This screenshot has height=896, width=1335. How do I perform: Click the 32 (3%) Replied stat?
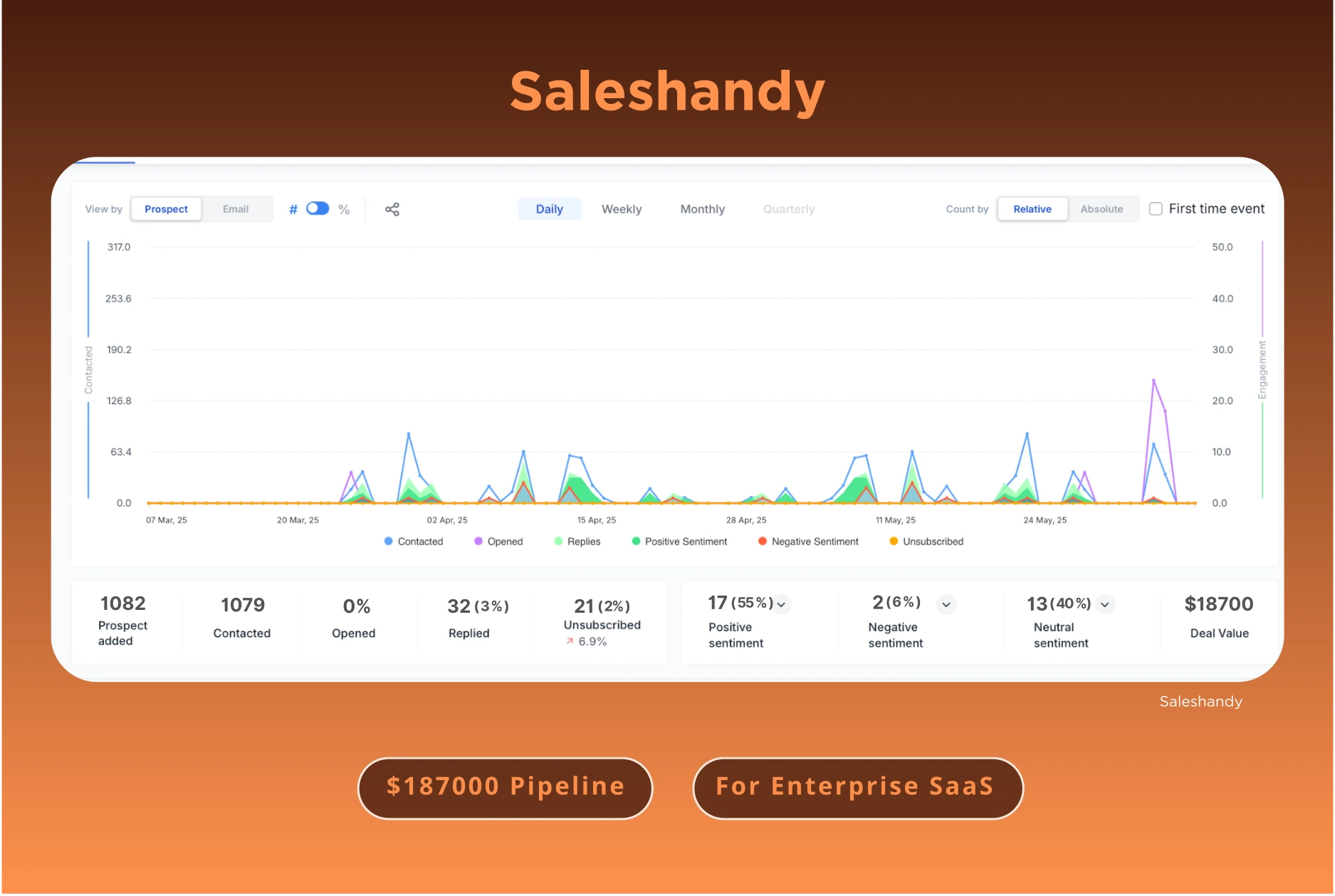point(477,618)
